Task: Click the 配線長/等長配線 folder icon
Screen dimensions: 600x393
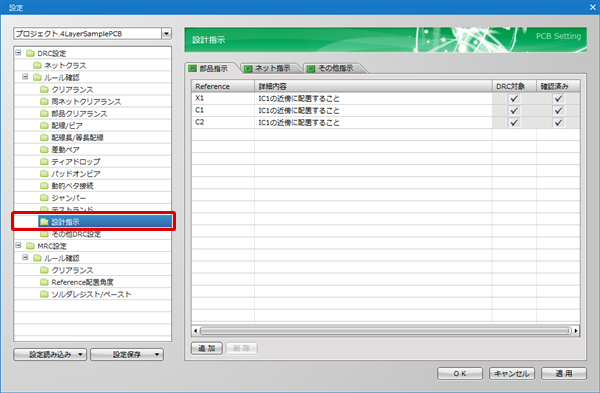Action: point(44,137)
